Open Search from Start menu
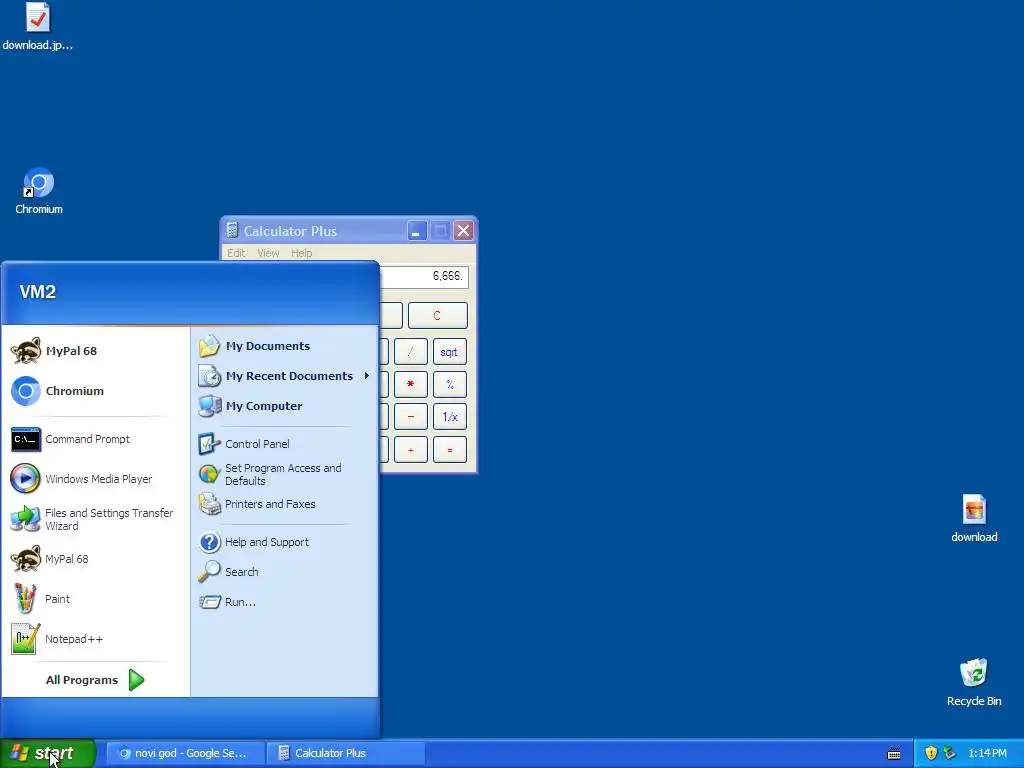 pyautogui.click(x=284, y=572)
